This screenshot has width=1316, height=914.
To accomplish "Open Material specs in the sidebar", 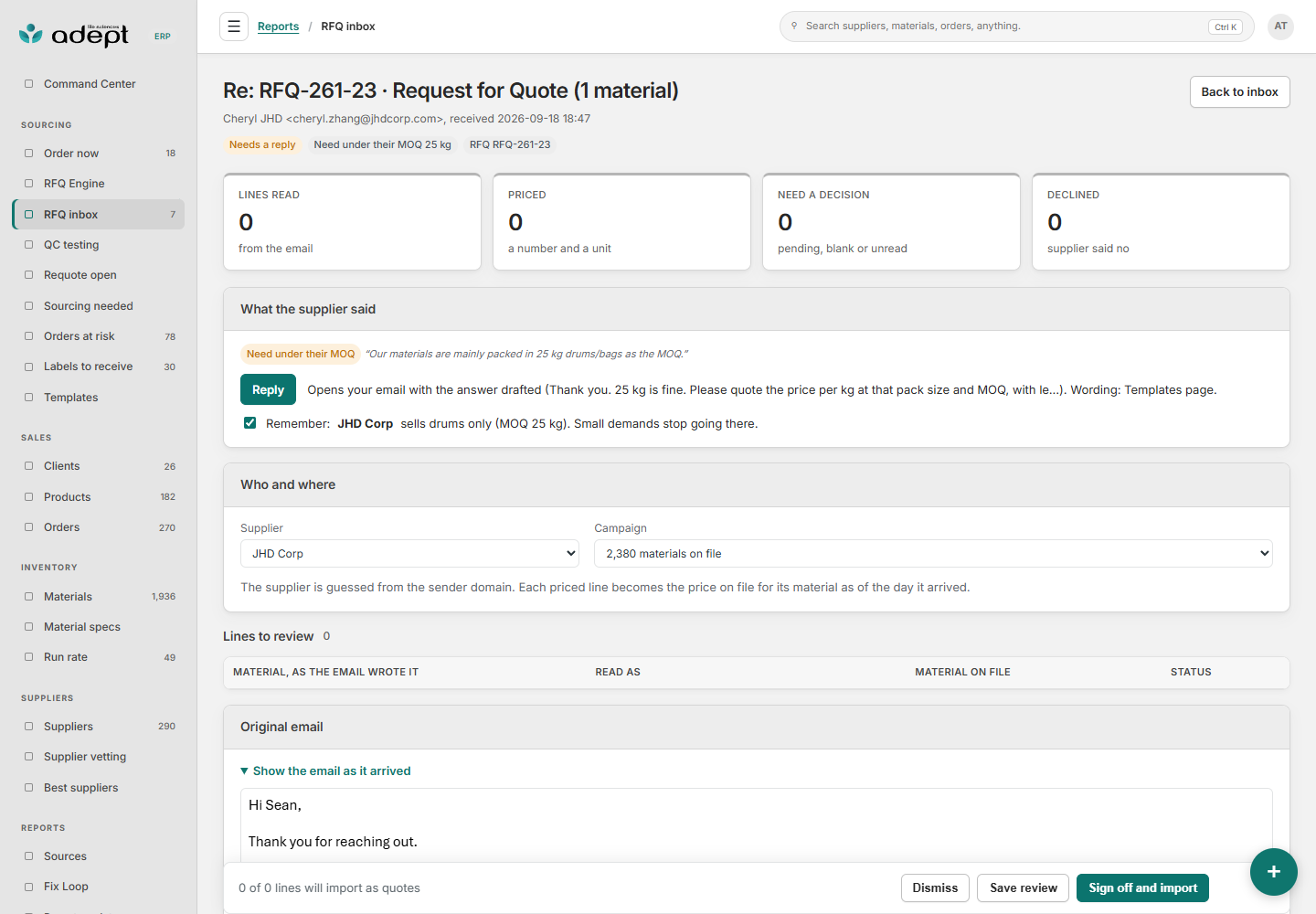I will [x=99, y=627].
